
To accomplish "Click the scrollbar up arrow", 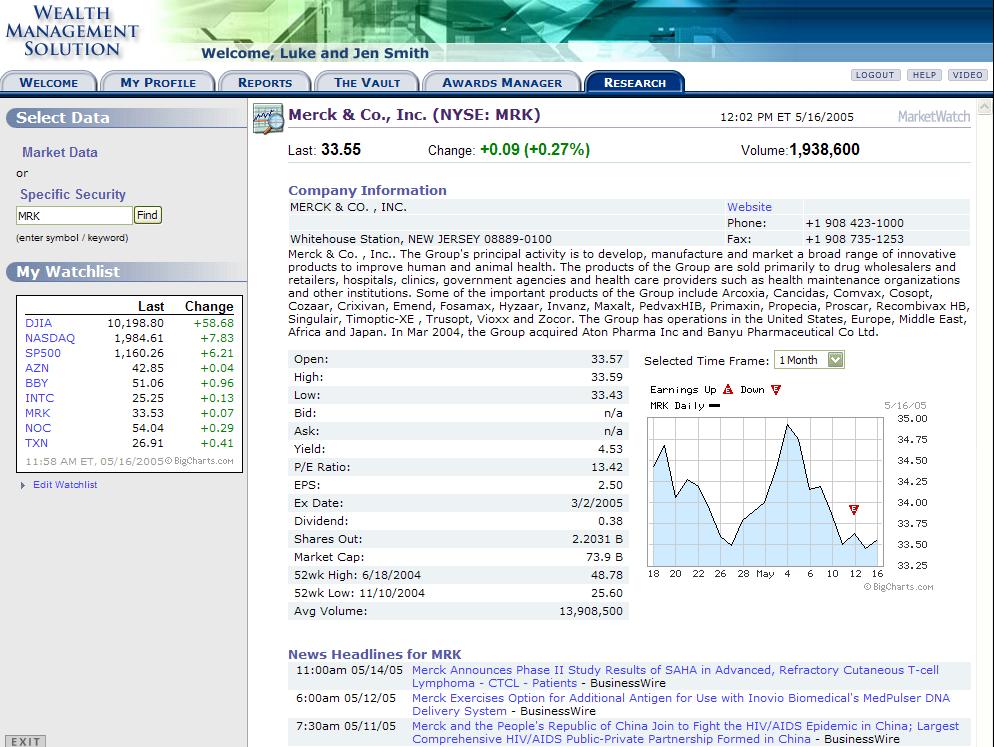I will (984, 107).
